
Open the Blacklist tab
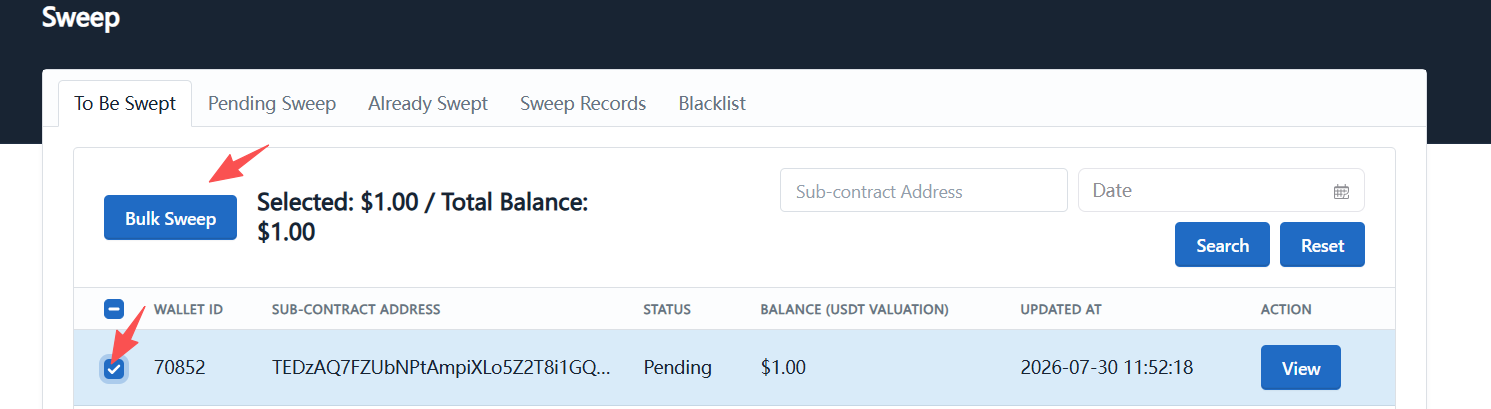pos(712,103)
